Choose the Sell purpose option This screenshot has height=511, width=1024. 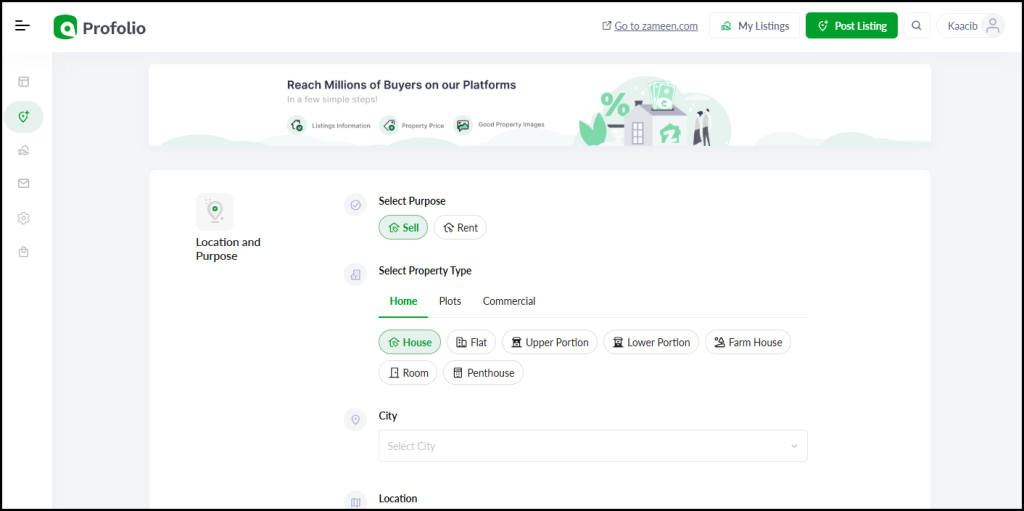point(403,227)
